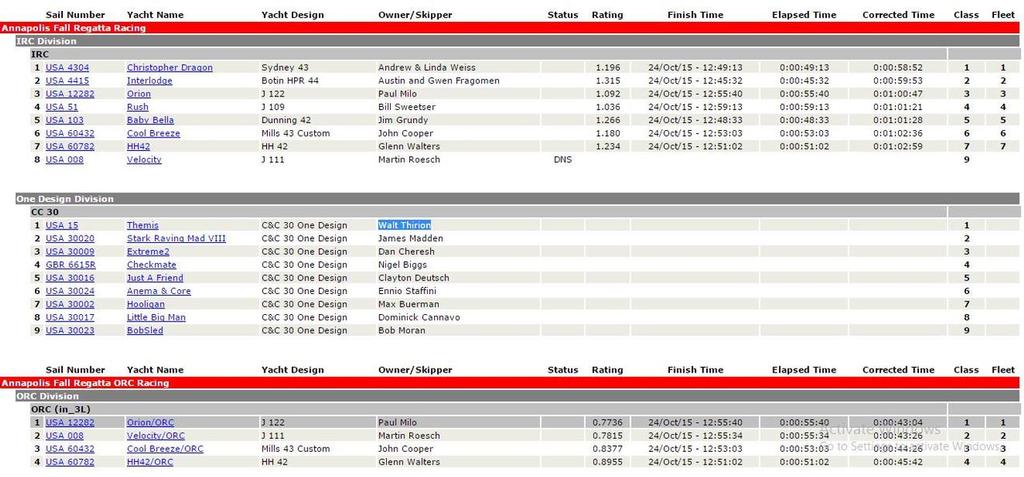Viewport: 1024px width, 477px height.
Task: Click ORC row USA 60782 sail link
Action: (x=70, y=462)
